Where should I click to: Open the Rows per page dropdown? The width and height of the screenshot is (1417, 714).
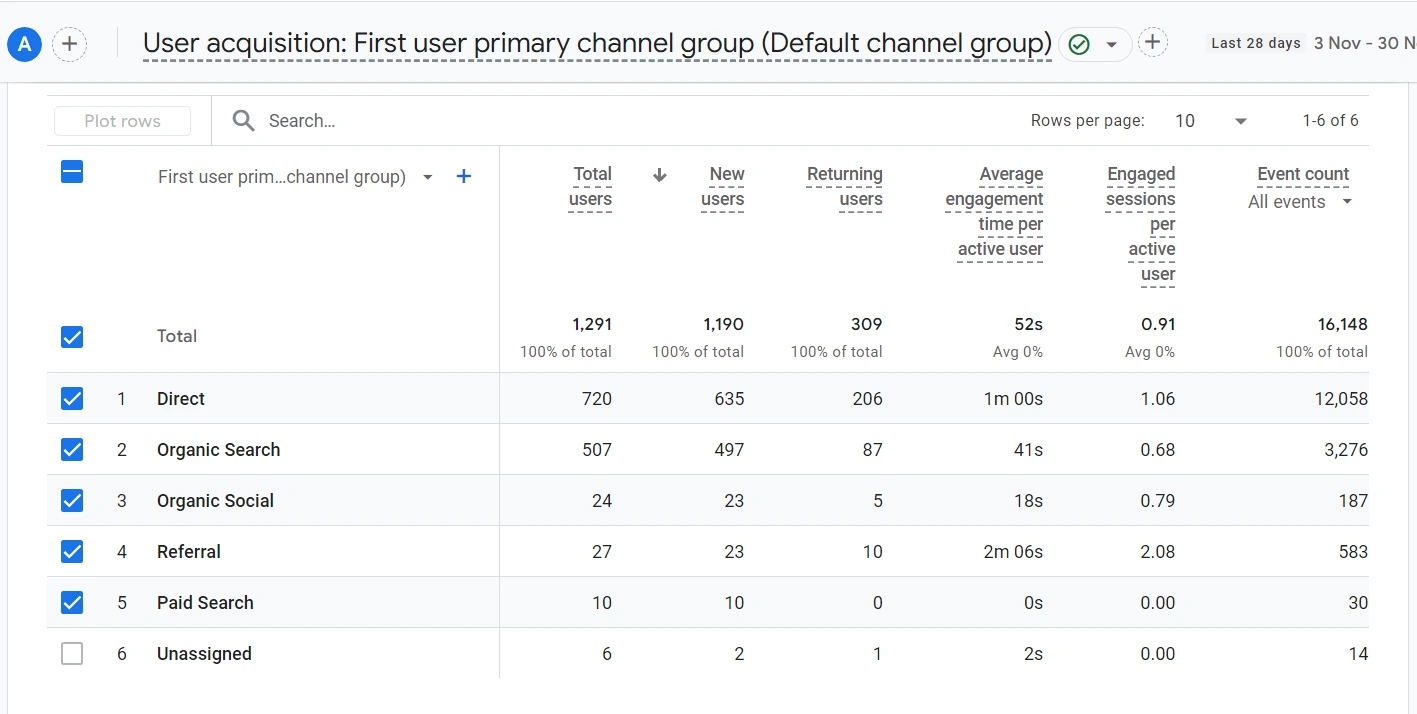click(1211, 121)
